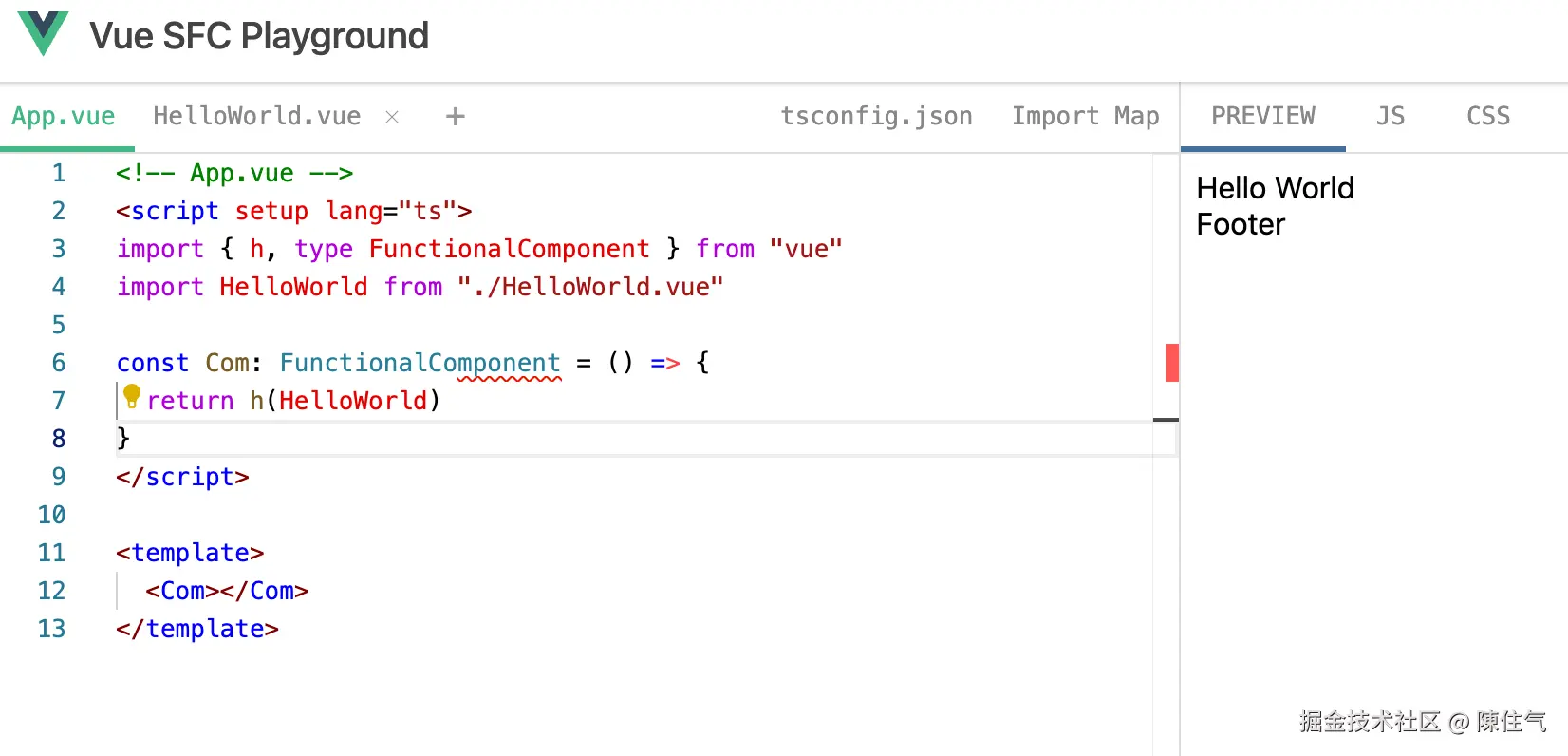Click line number 6 in gutter
Screen dimensions: 1568x756
pyautogui.click(x=59, y=363)
